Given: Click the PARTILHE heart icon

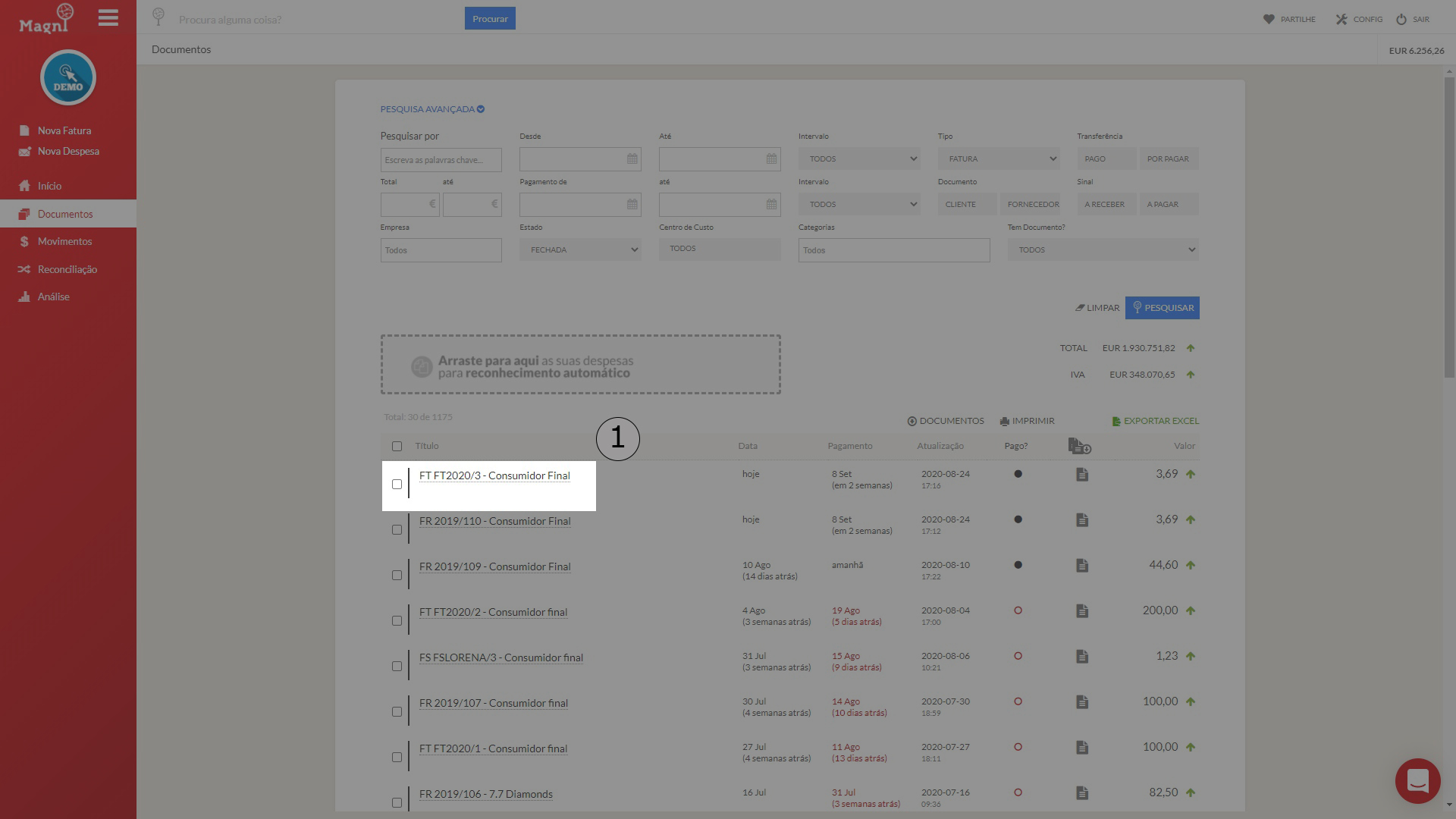Looking at the screenshot, I should click(1269, 19).
